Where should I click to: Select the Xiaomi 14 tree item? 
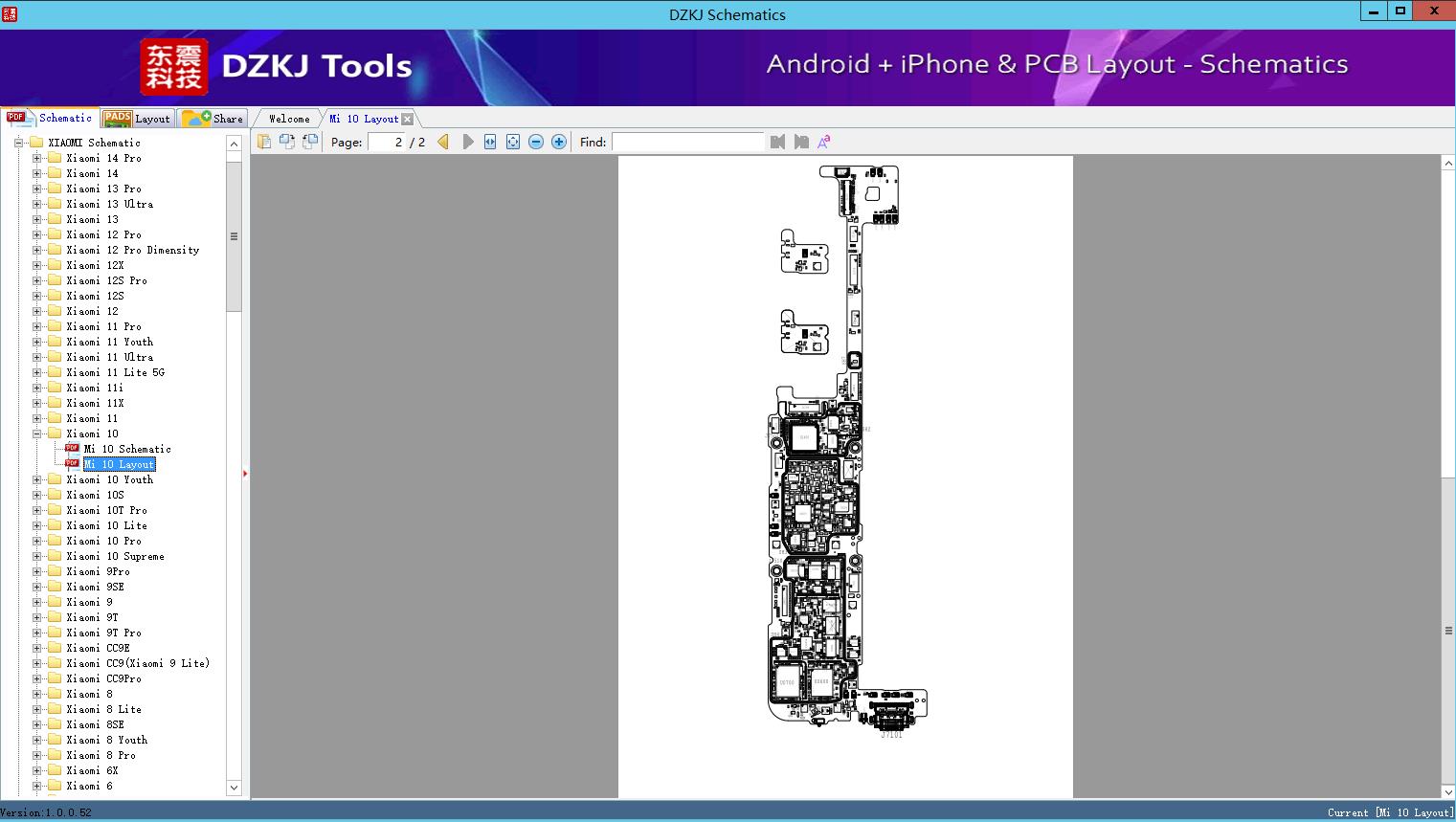point(92,173)
